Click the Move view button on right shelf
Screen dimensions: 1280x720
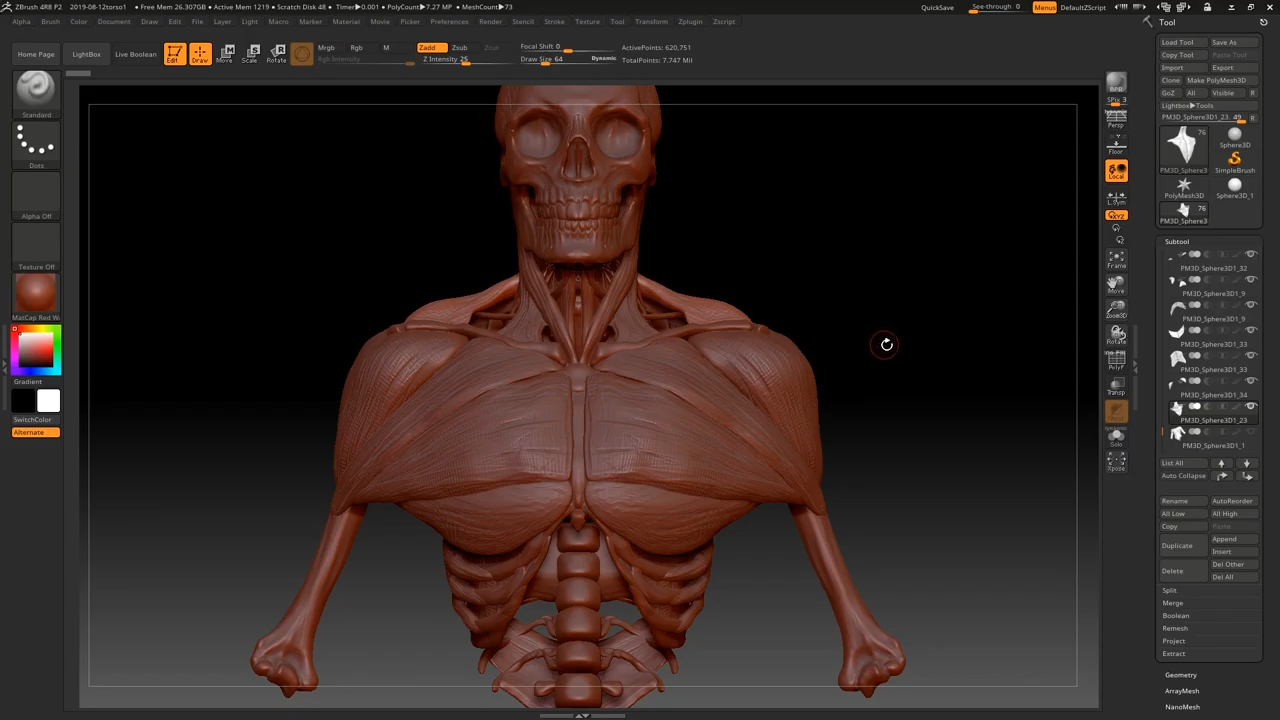[x=1116, y=285]
